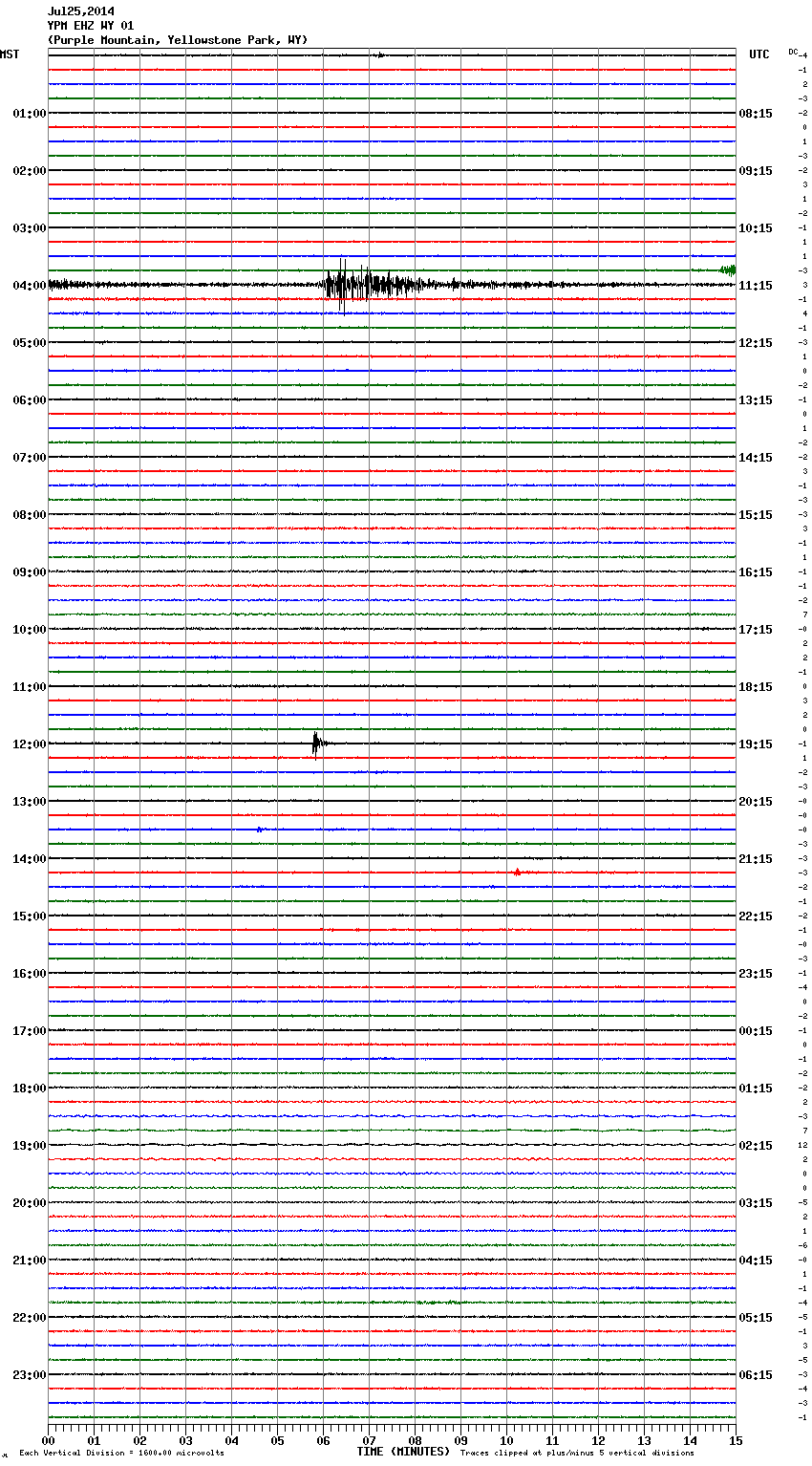Click the UTC timezone header
812x1466 pixels.
(759, 54)
